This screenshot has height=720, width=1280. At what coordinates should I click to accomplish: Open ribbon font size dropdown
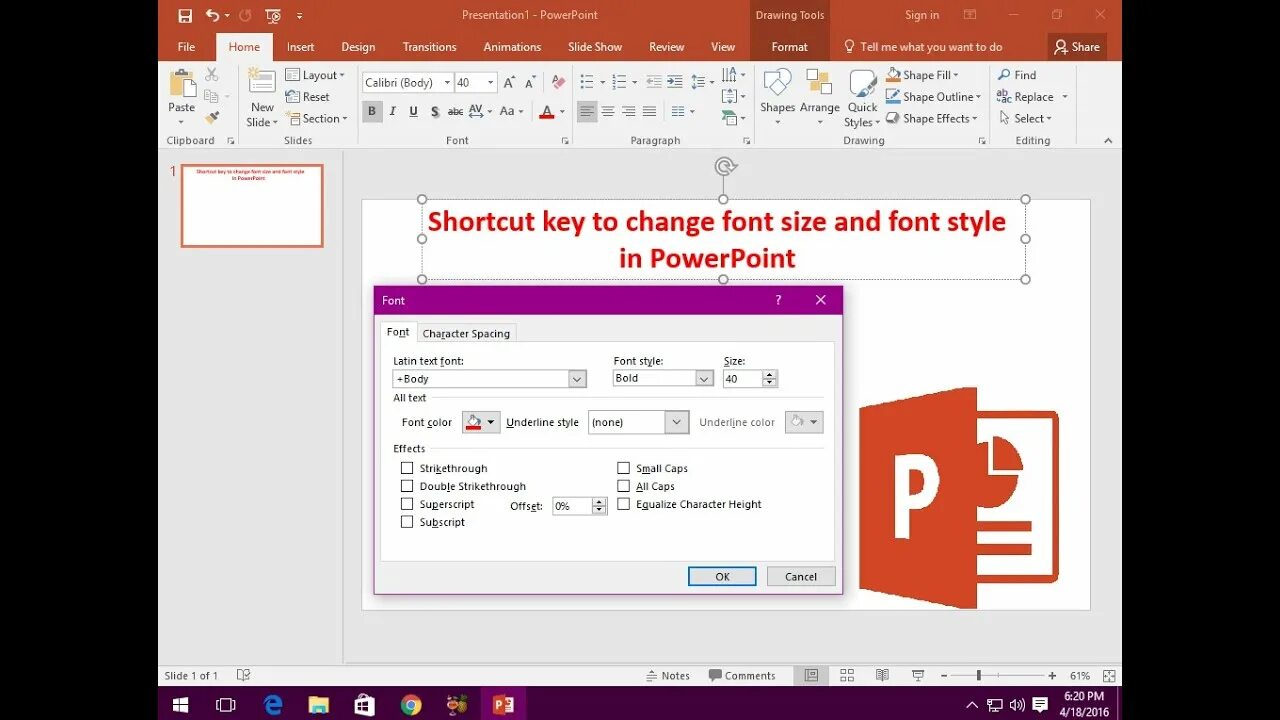[x=491, y=83]
